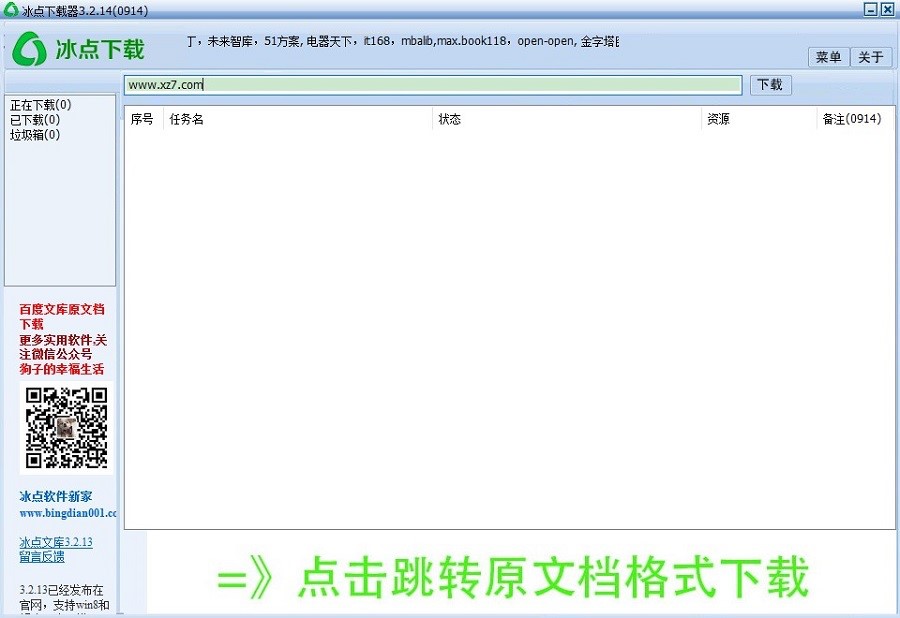This screenshot has width=900, height=618.
Task: Open the www.bingdian001 website link
Action: coord(68,513)
